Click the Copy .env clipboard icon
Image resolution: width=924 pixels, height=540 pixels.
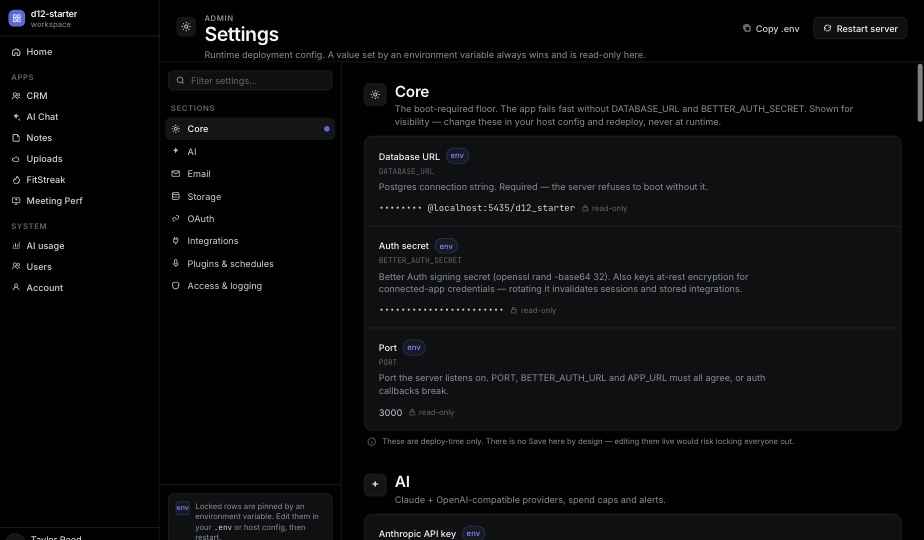(747, 28)
